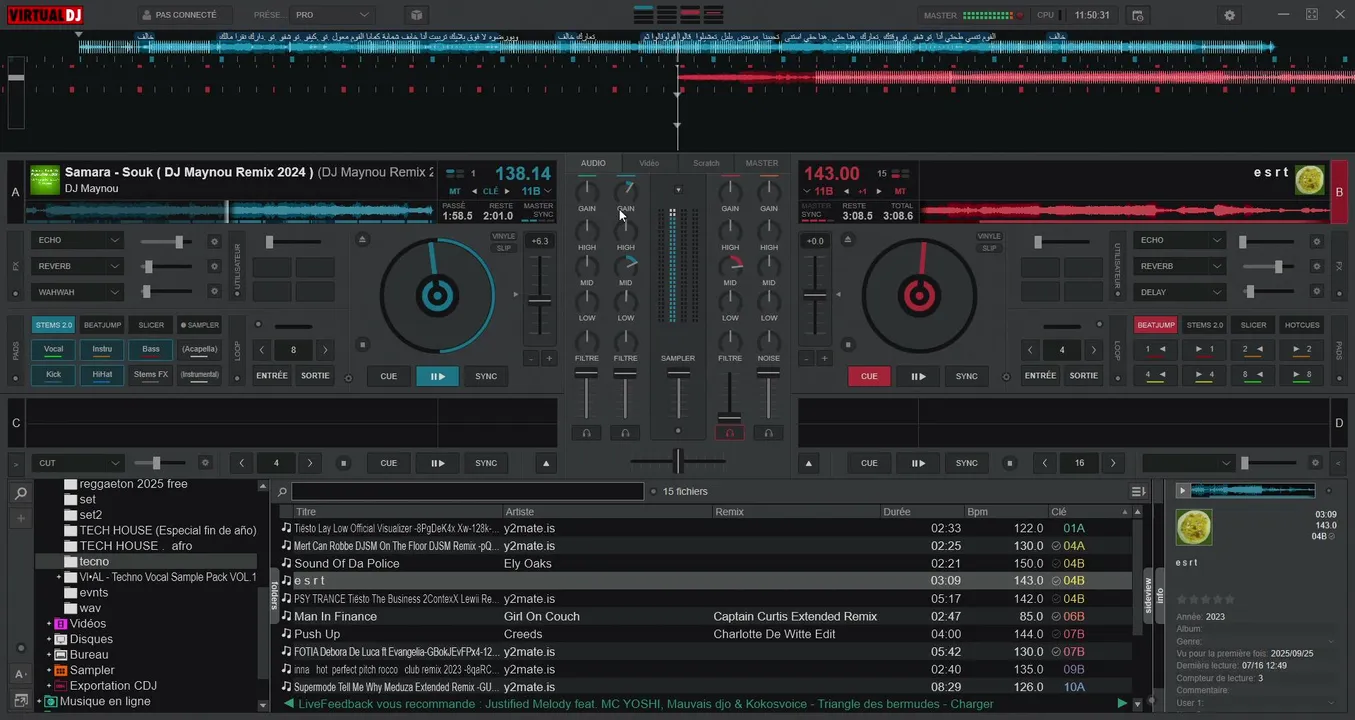Toggle SLIP mode on deck A
Viewport: 1355px width, 720px height.
[504, 248]
